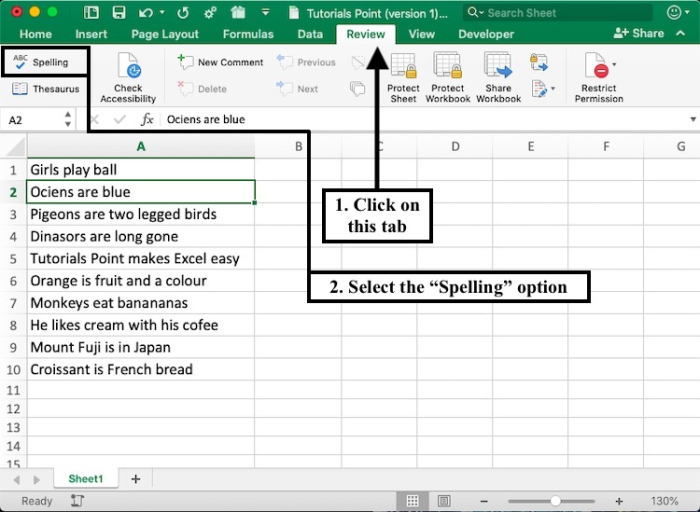Open the Insert tab
The width and height of the screenshot is (700, 512).
coord(91,34)
